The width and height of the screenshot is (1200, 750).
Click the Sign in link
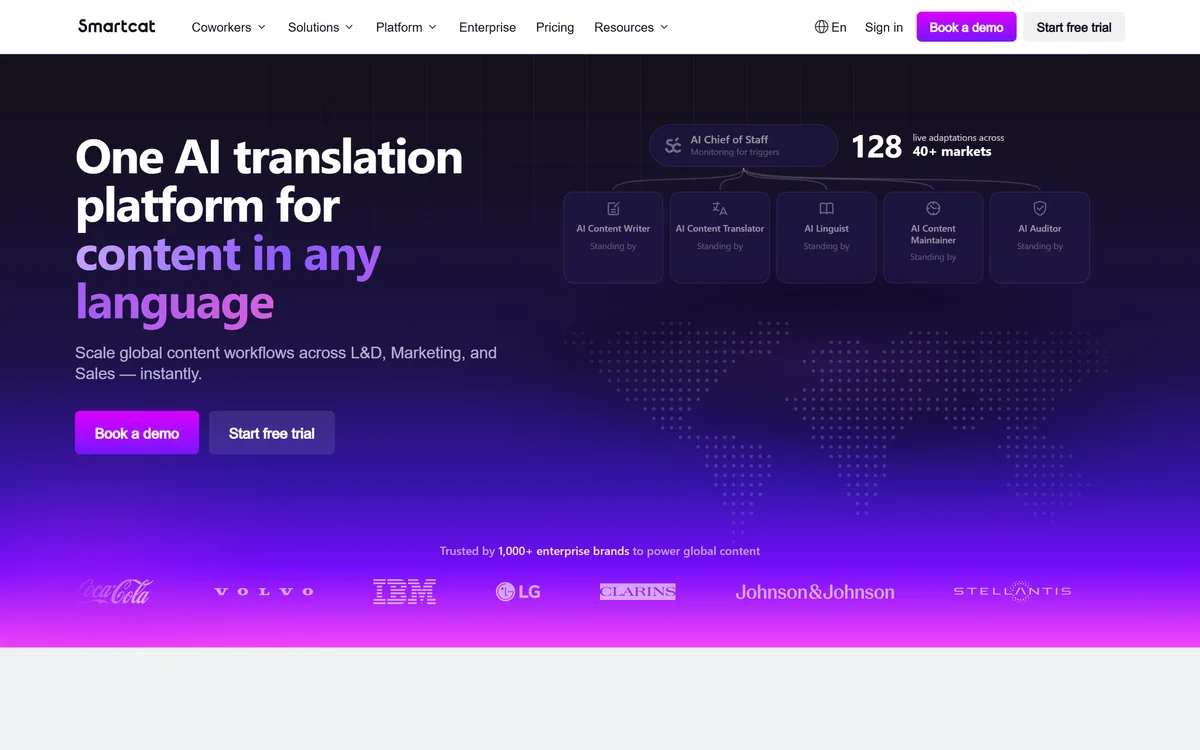pyautogui.click(x=884, y=27)
